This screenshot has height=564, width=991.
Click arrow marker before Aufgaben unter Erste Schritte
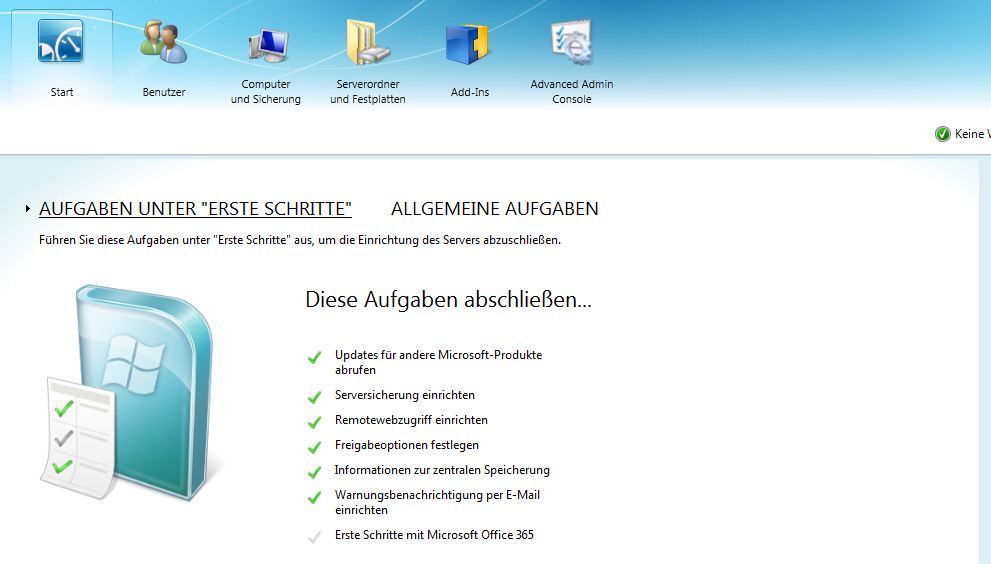pos(28,208)
